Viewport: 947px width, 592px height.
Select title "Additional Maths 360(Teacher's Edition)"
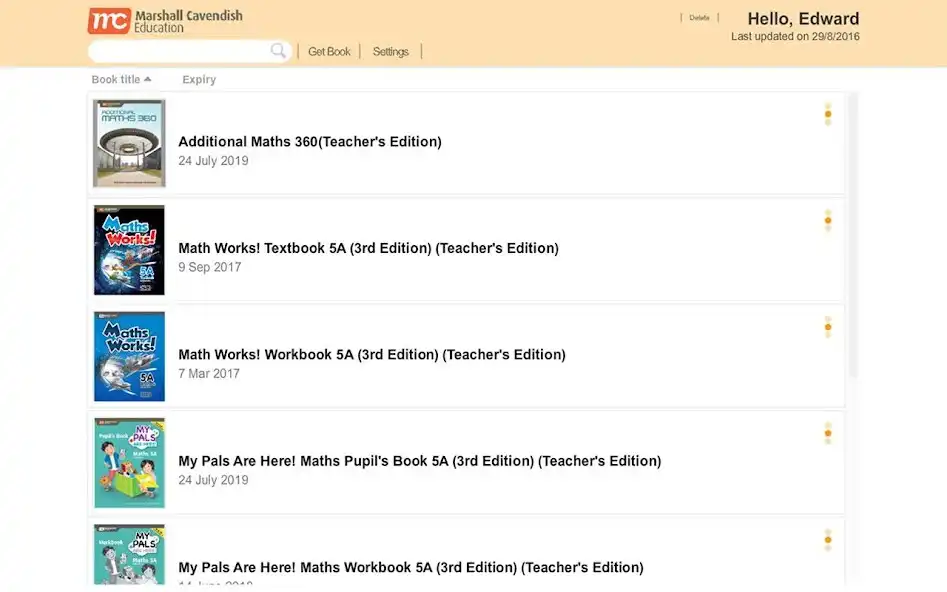pos(310,141)
